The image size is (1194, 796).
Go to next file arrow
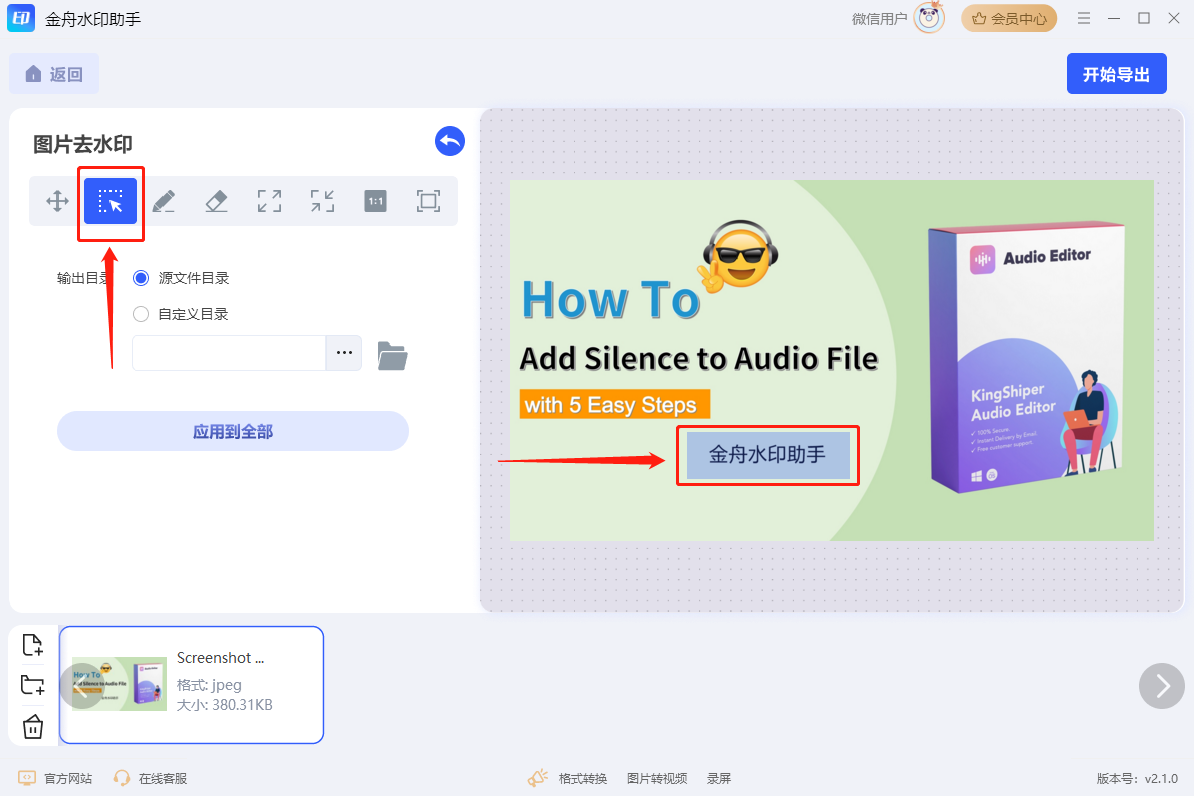click(x=1162, y=686)
